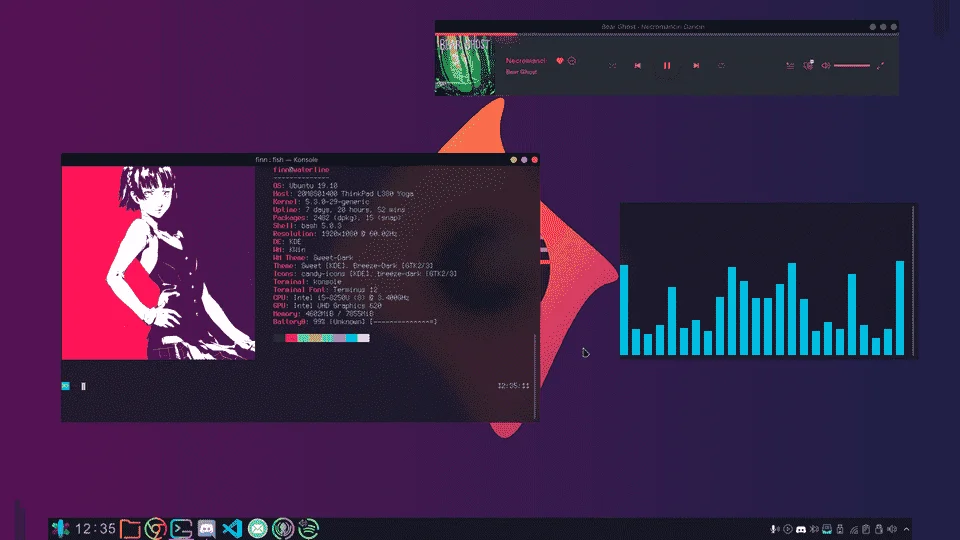960x540 pixels.
Task: Toggle repeat mode in the music player
Action: pos(722,66)
